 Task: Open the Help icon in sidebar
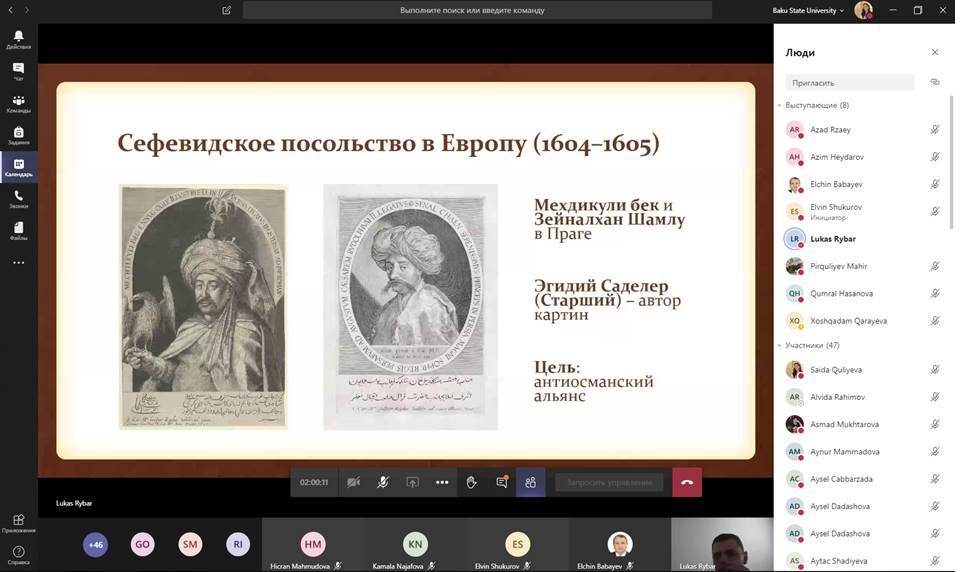18,554
